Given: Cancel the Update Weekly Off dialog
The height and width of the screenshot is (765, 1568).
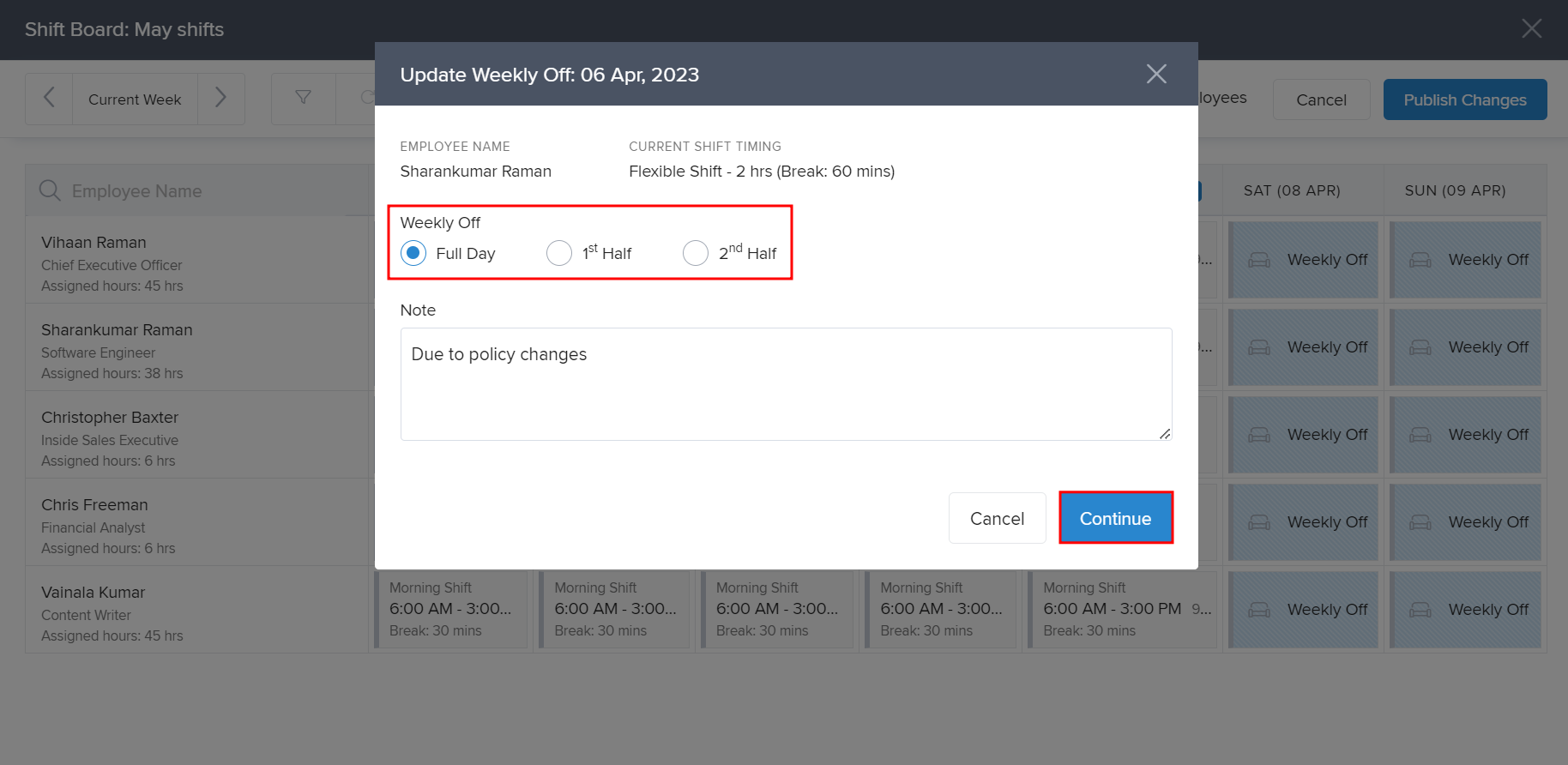Looking at the screenshot, I should [x=997, y=518].
